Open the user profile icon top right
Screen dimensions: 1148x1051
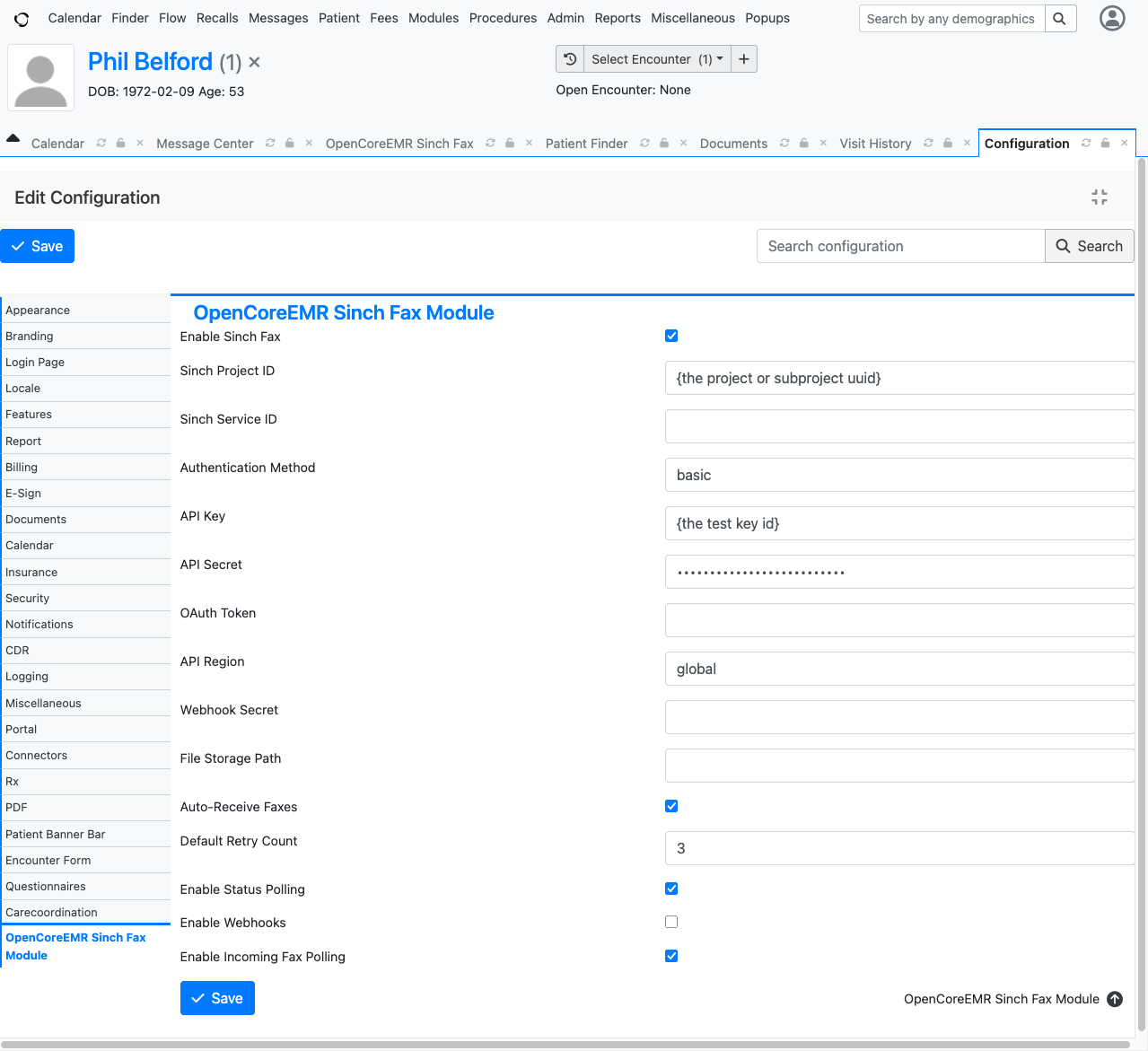click(1111, 18)
